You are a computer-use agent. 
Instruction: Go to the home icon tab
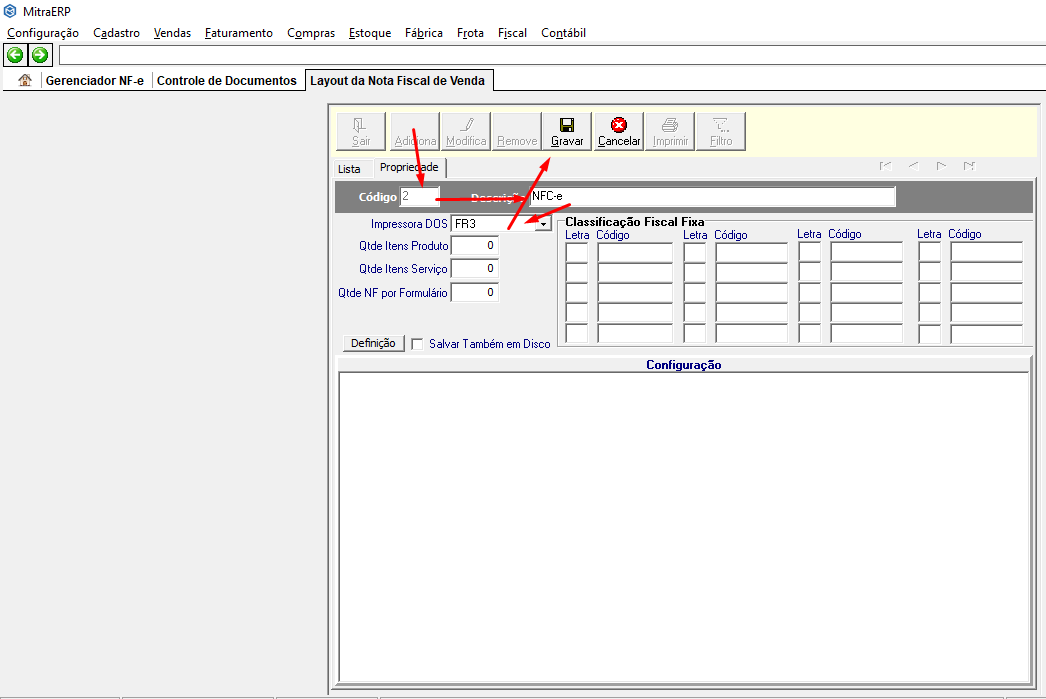(x=25, y=81)
